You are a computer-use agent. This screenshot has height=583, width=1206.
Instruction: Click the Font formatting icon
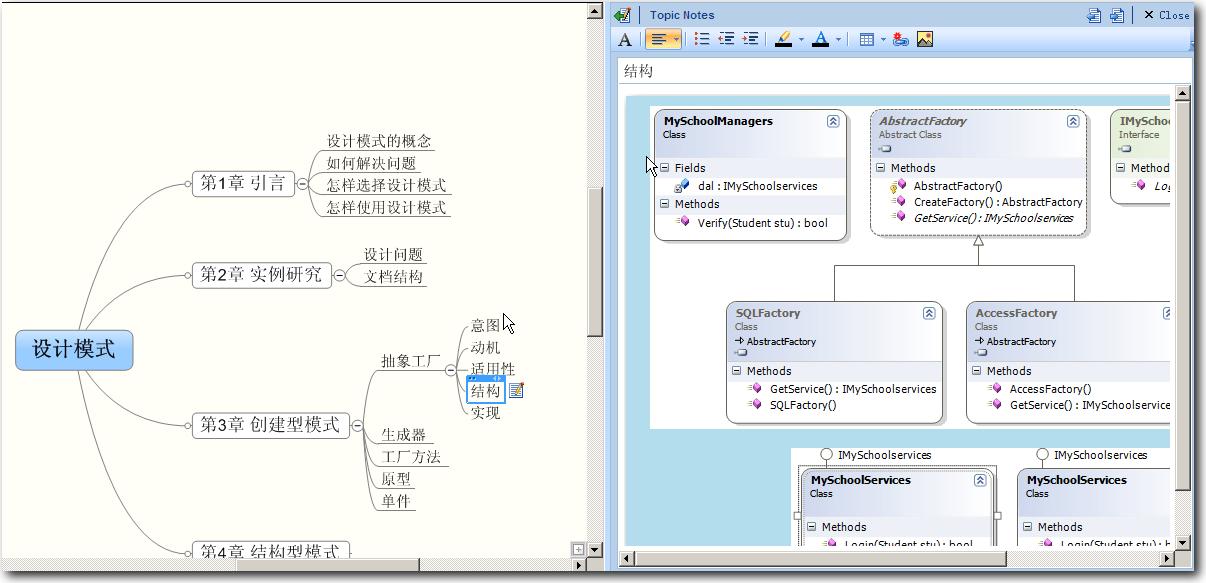click(625, 40)
